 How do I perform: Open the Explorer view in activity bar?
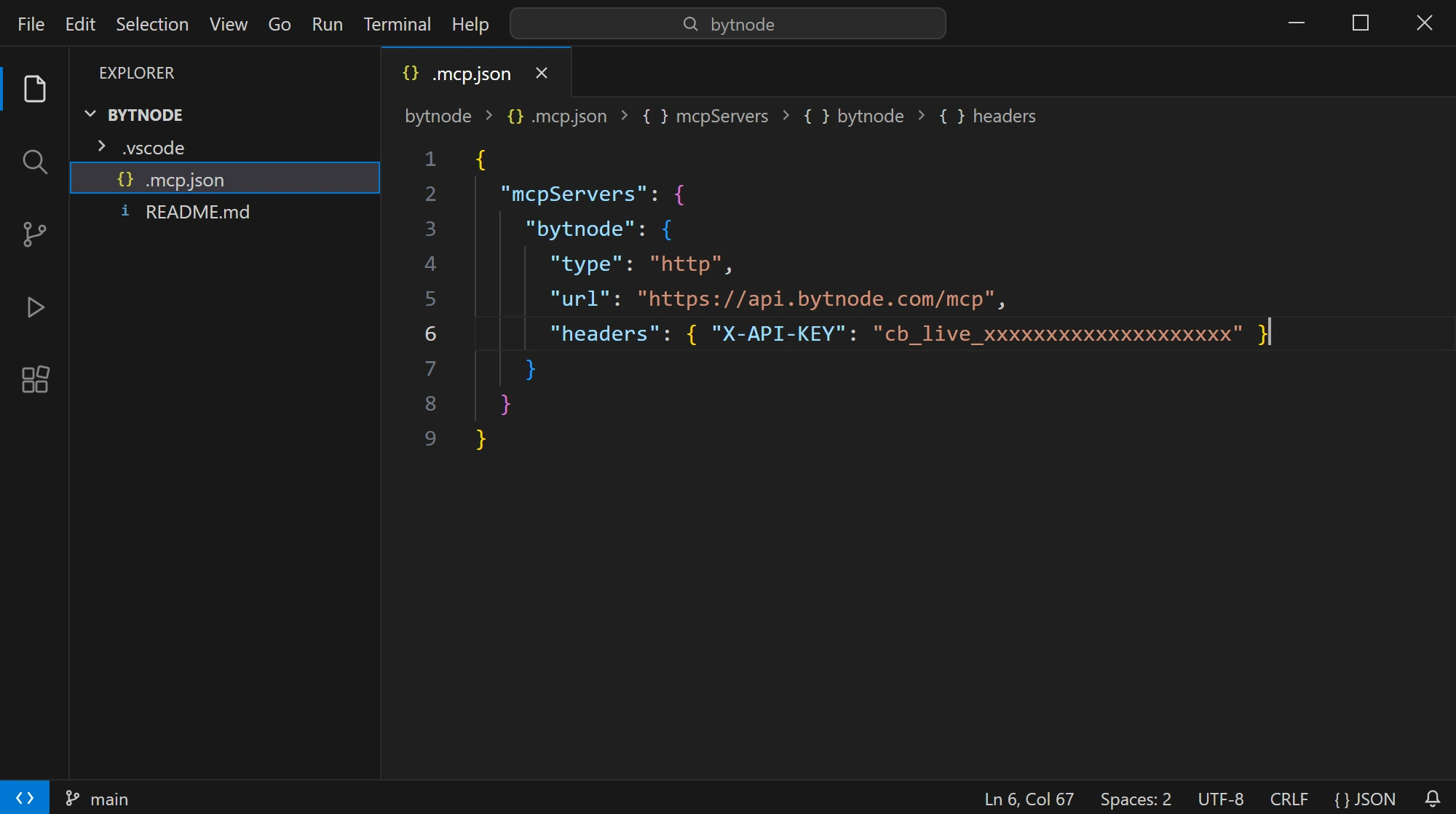35,89
